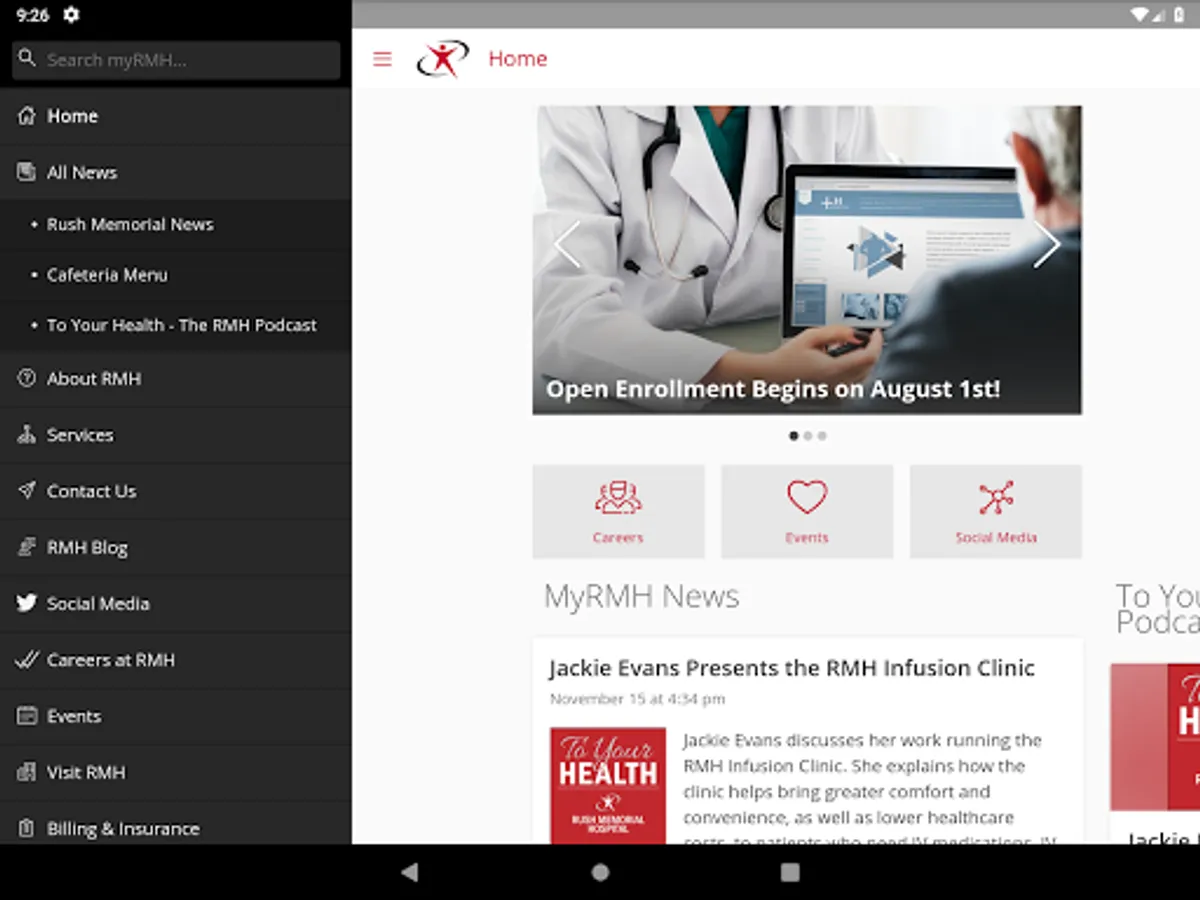Select third carousel dot indicator

click(x=822, y=436)
